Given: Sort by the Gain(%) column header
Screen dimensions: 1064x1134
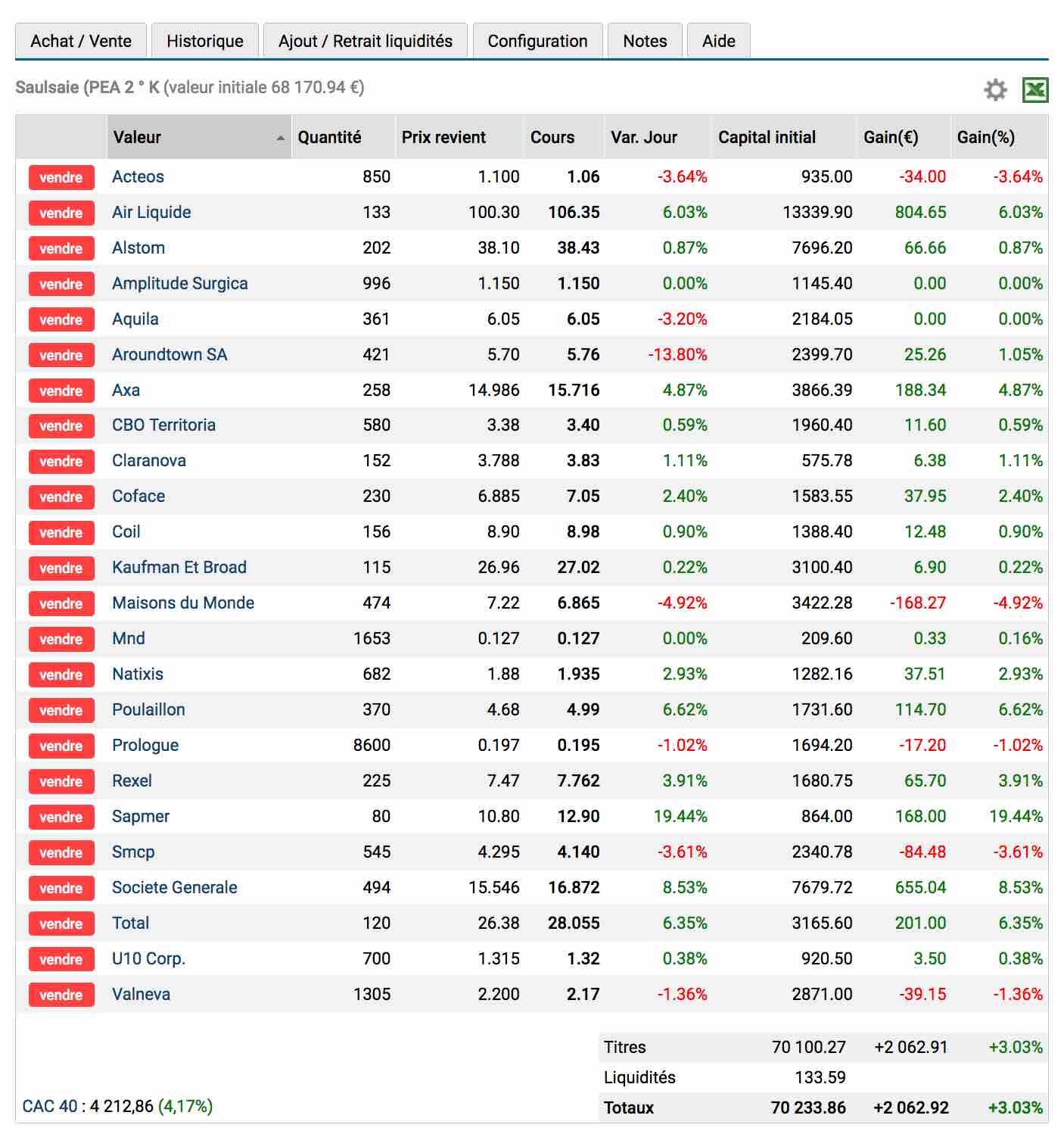Looking at the screenshot, I should 999,137.
